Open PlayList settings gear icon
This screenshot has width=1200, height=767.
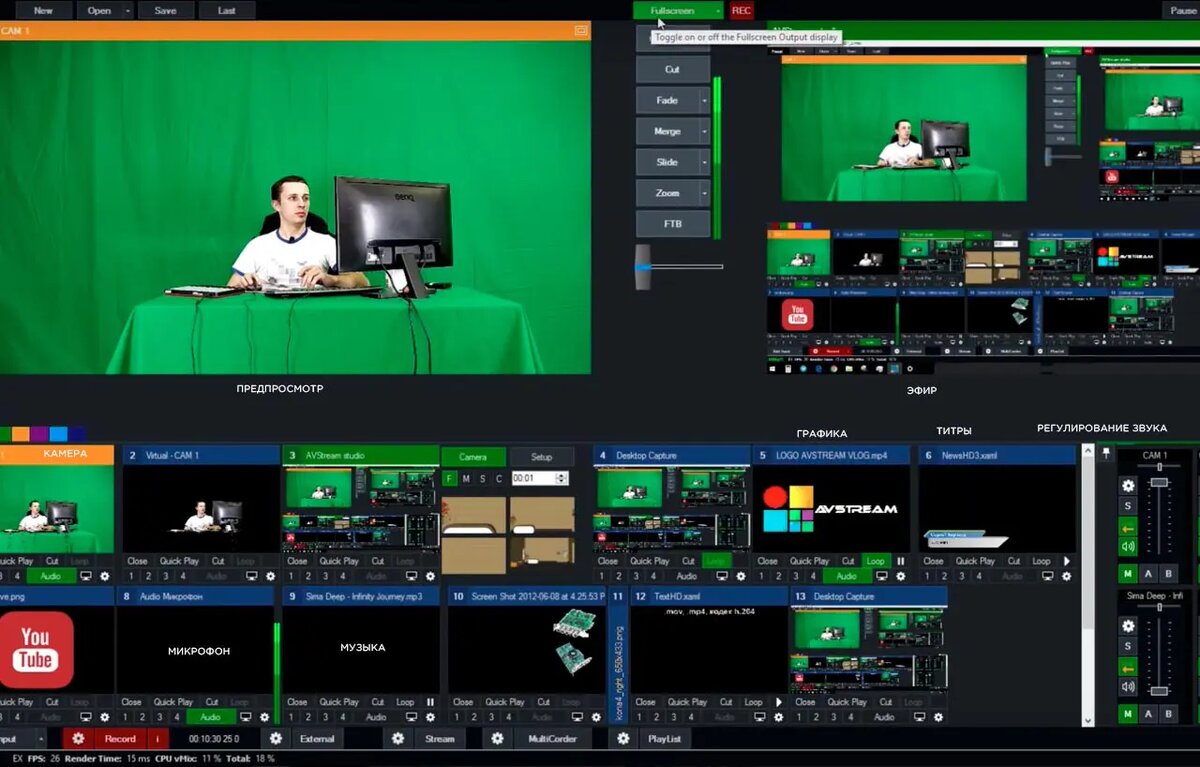pyautogui.click(x=623, y=739)
